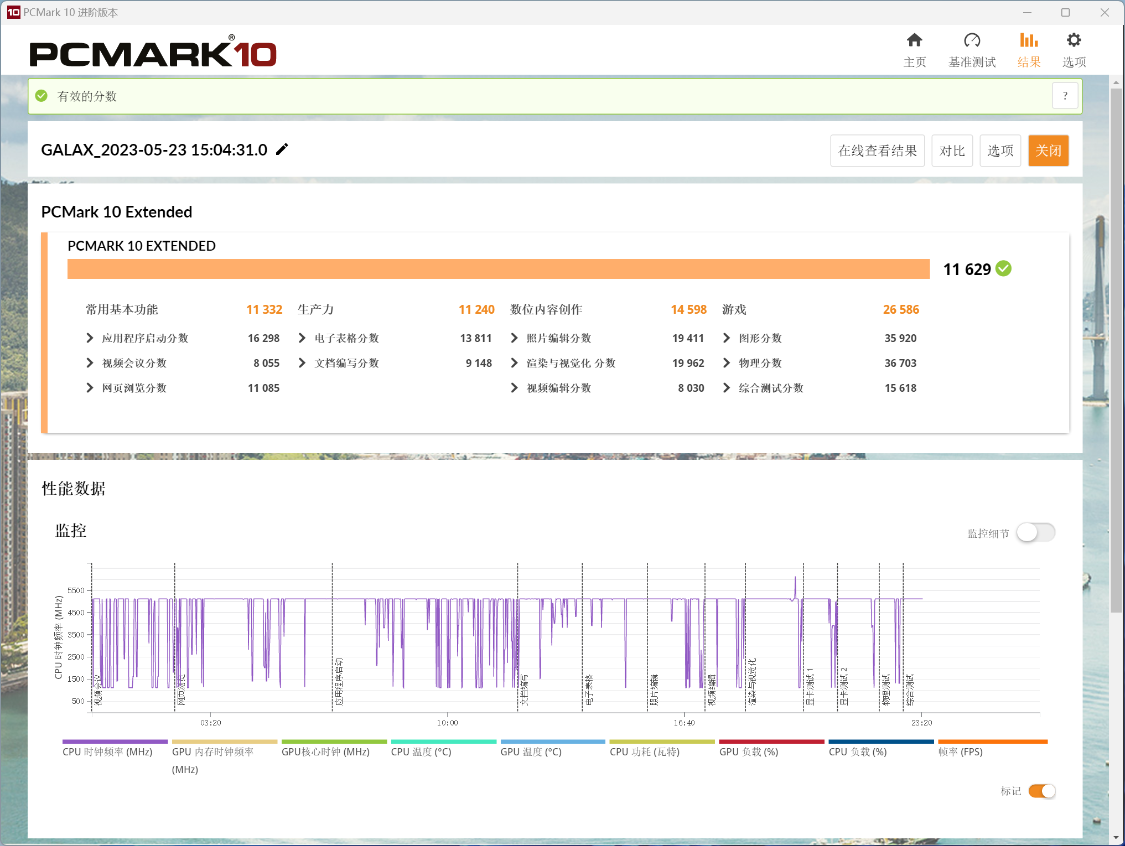Expand 照片编辑分数 row

pos(514,338)
